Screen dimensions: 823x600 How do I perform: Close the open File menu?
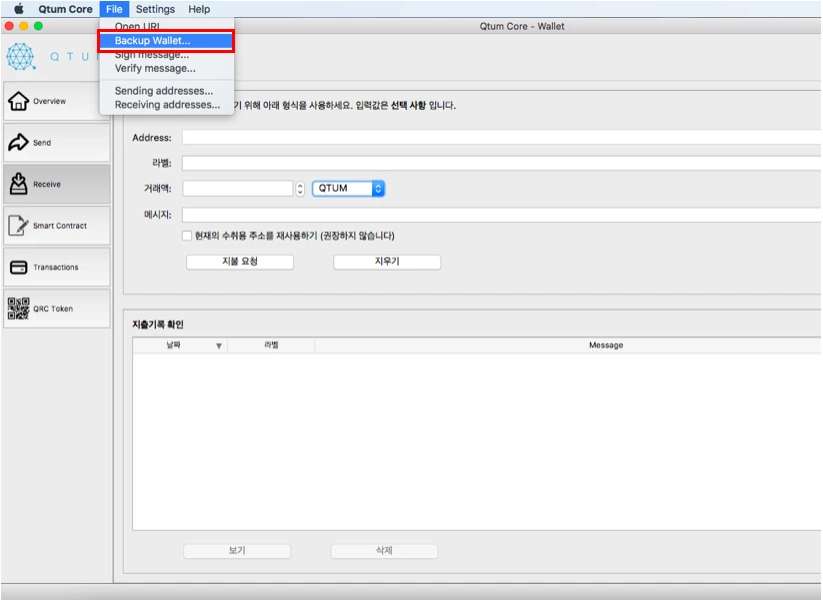114,9
